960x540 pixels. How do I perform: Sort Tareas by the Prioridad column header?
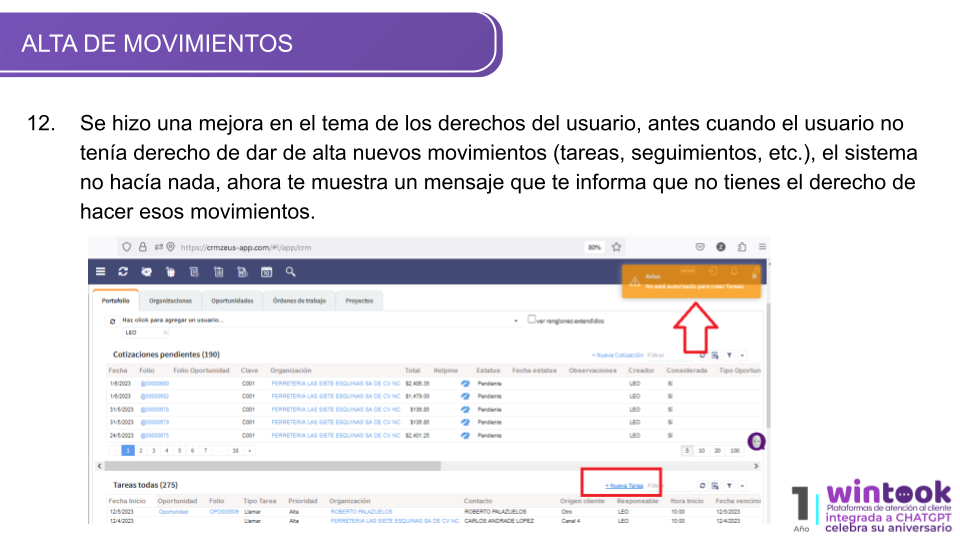pyautogui.click(x=303, y=501)
